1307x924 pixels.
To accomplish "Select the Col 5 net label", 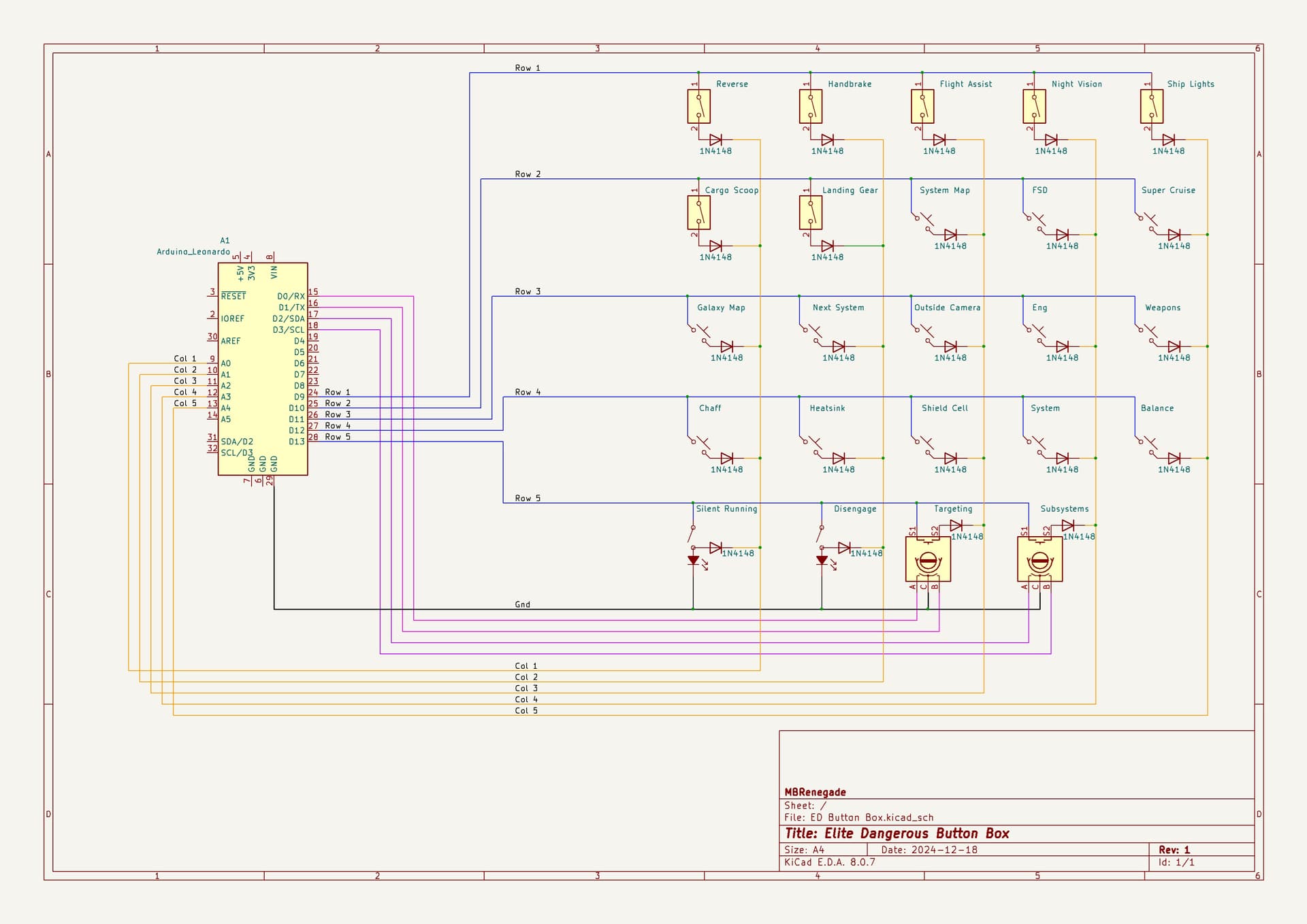I will 526,710.
